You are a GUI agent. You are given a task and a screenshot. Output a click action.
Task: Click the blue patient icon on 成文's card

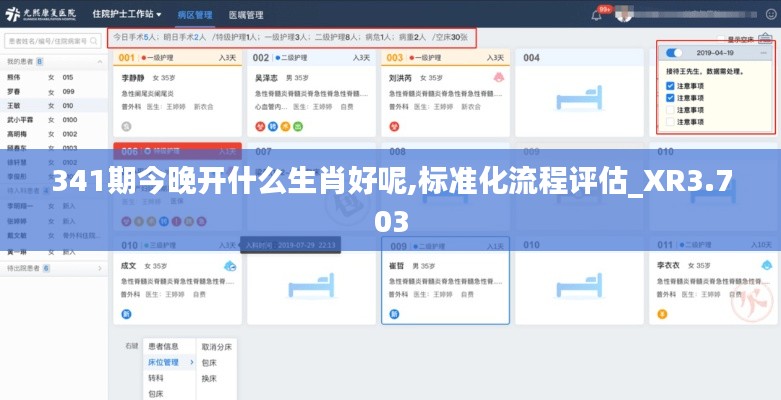pos(230,265)
